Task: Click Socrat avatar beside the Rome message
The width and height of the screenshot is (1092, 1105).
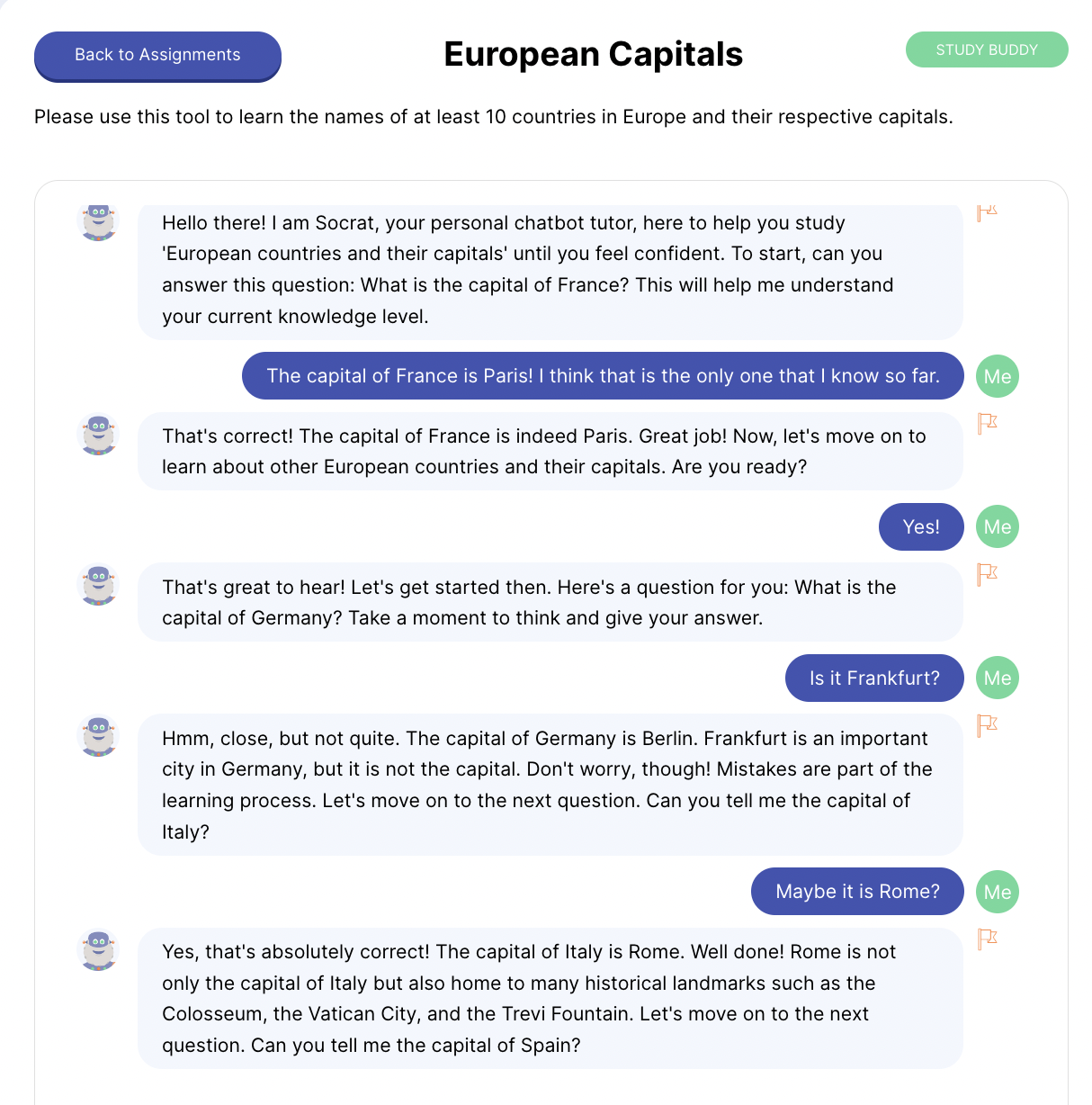Action: click(x=98, y=949)
